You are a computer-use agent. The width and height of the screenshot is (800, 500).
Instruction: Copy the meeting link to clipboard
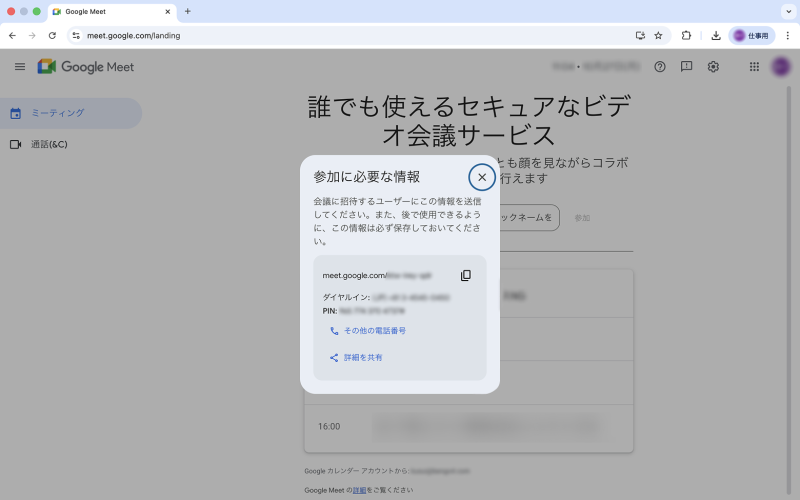click(466, 275)
